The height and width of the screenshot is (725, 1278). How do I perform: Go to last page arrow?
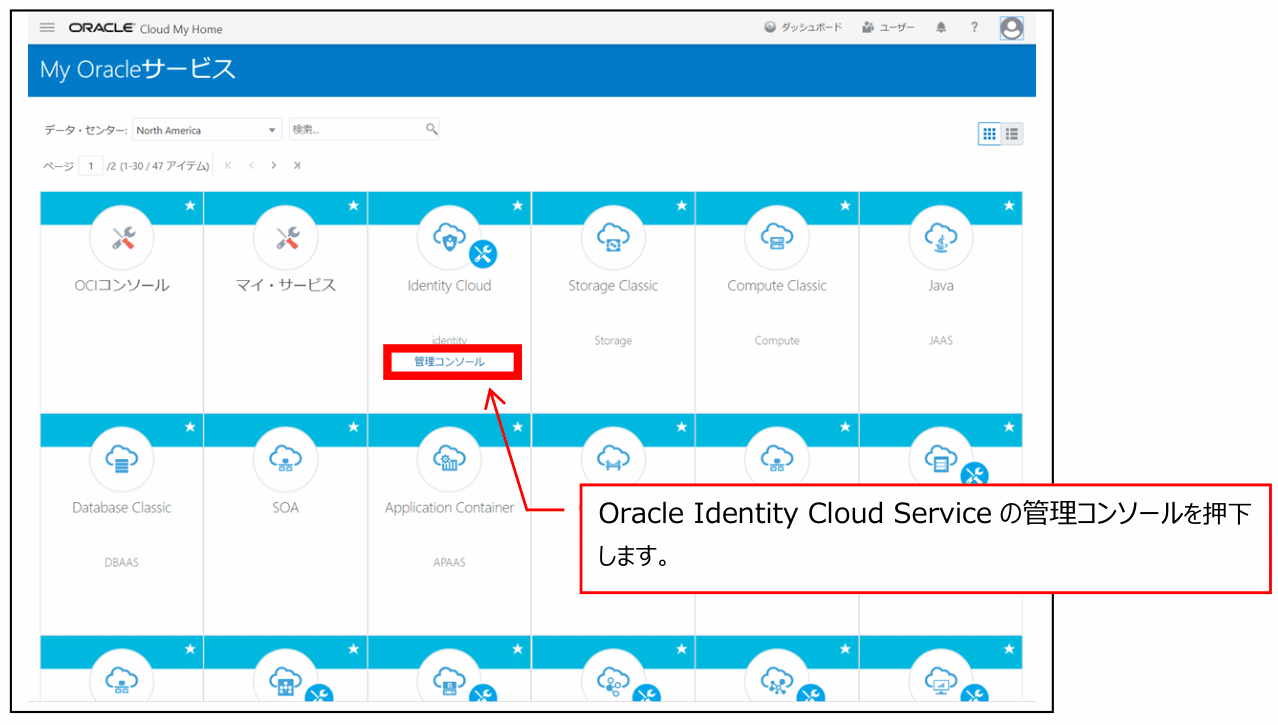pos(297,165)
